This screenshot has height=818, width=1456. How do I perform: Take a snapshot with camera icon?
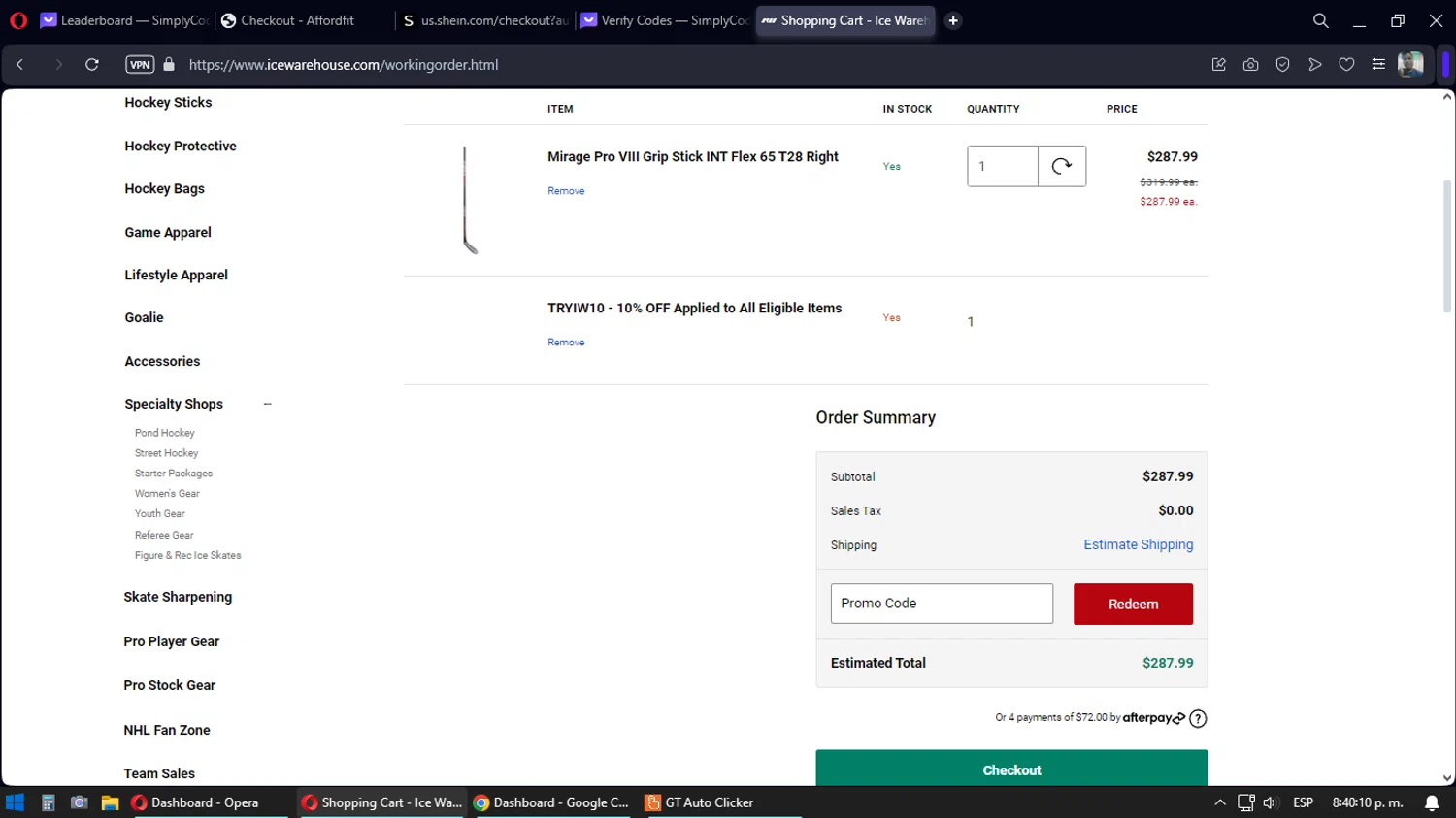(x=1250, y=65)
